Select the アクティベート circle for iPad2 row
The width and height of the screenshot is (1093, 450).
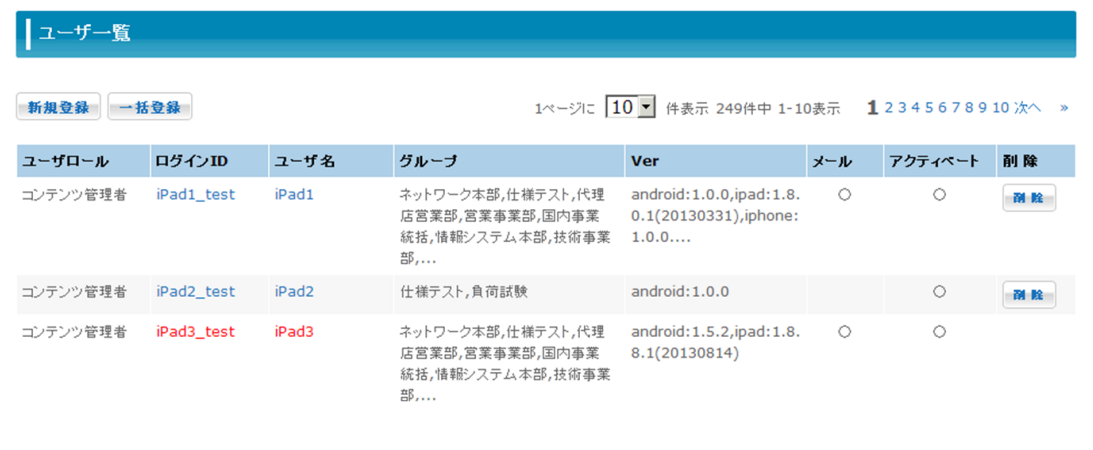939,292
